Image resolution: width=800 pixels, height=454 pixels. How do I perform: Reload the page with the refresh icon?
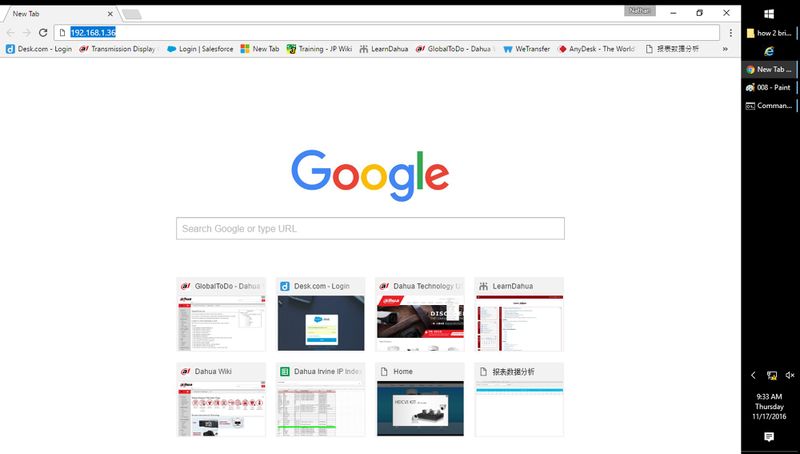pyautogui.click(x=43, y=33)
